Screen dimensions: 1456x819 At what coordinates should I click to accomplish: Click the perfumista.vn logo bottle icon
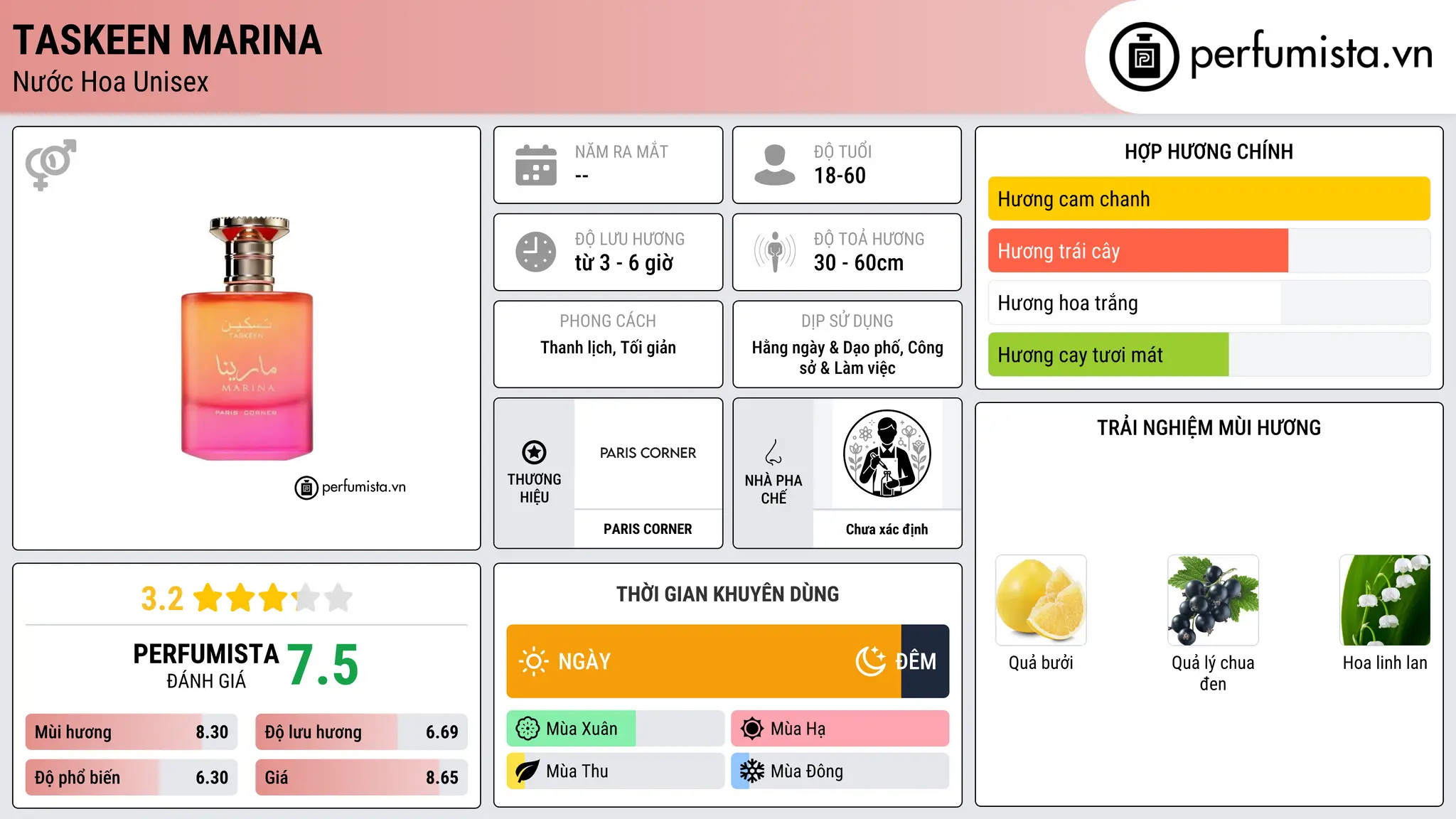1144,57
